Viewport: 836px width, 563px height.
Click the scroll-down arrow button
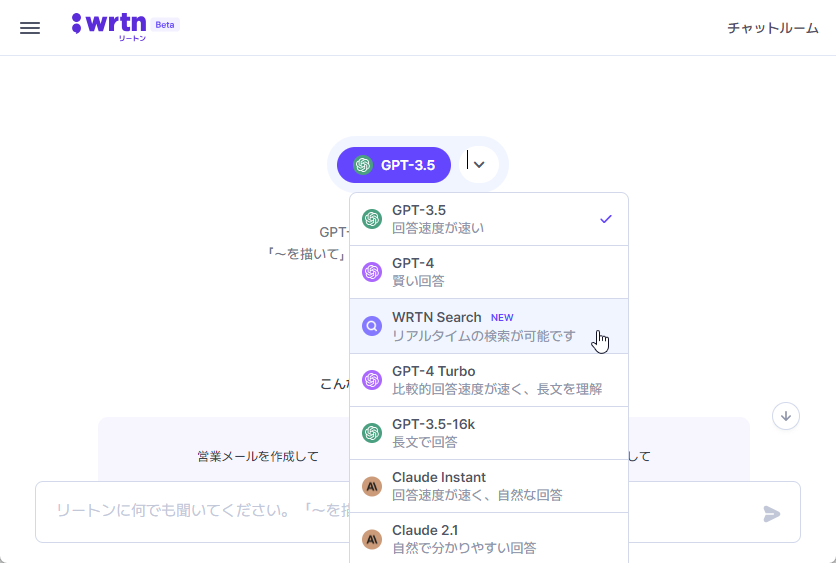(x=785, y=416)
